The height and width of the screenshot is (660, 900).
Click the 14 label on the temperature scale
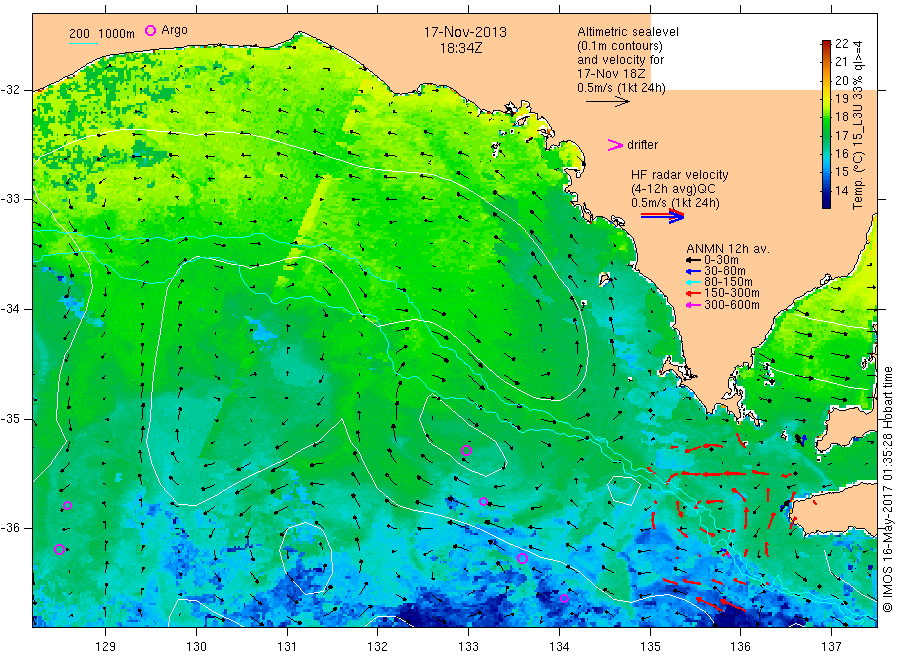click(841, 191)
